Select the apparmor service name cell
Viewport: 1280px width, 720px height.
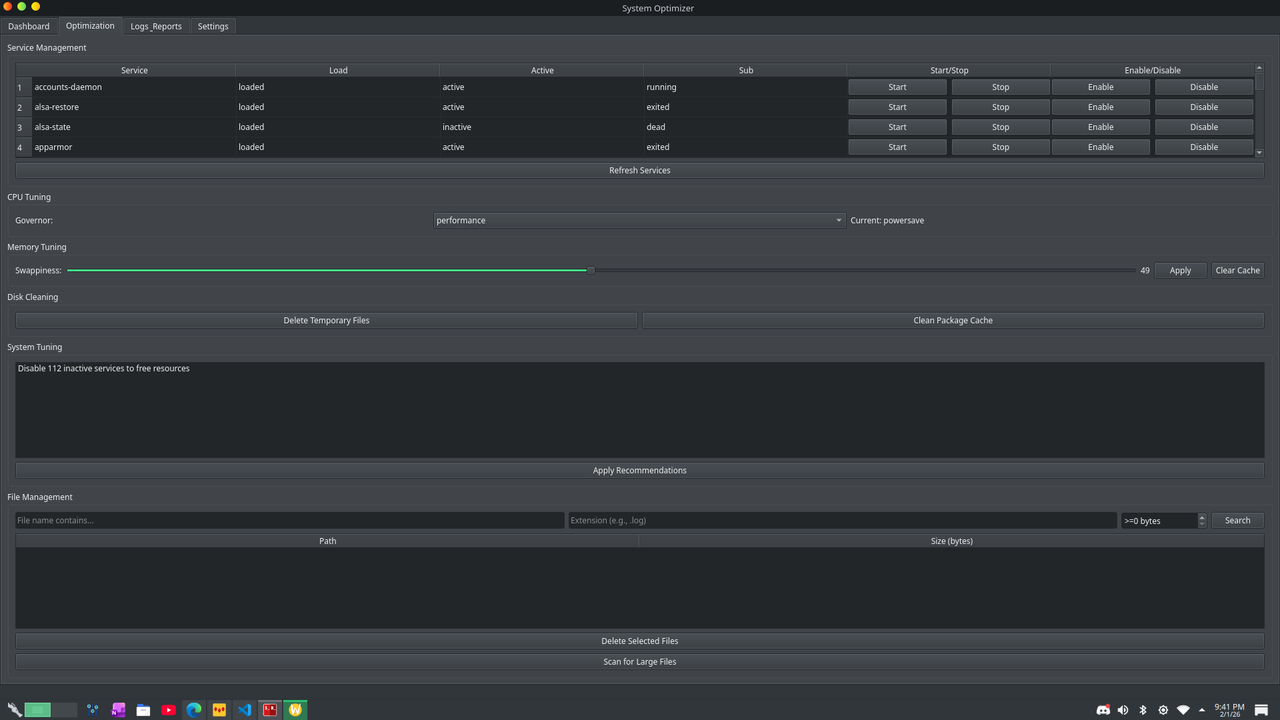[x=134, y=147]
